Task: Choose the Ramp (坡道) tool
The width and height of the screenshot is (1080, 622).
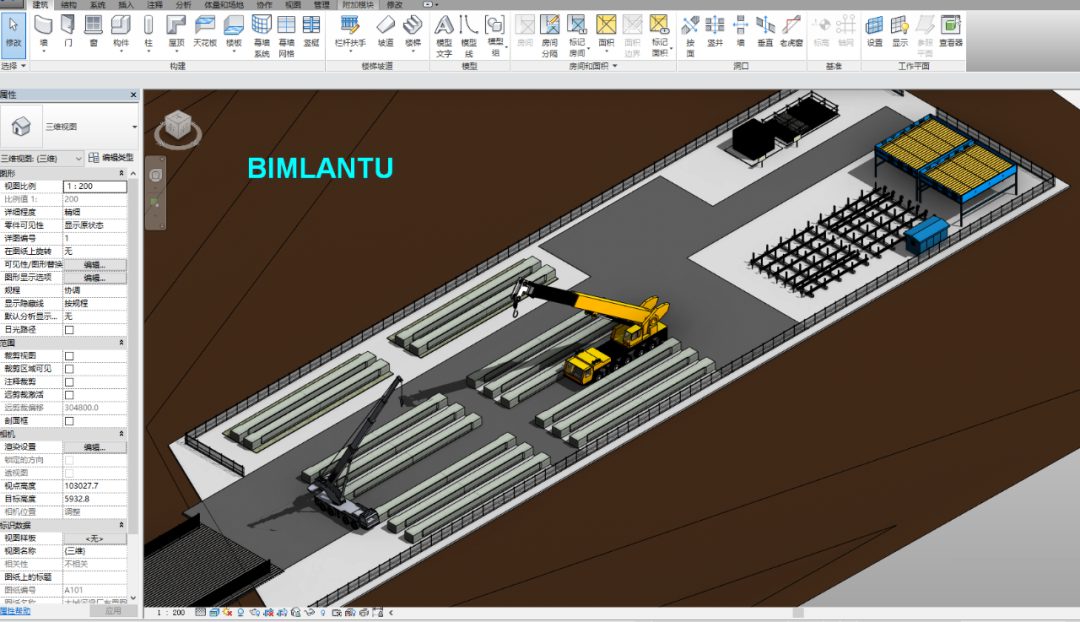Action: pos(386,32)
